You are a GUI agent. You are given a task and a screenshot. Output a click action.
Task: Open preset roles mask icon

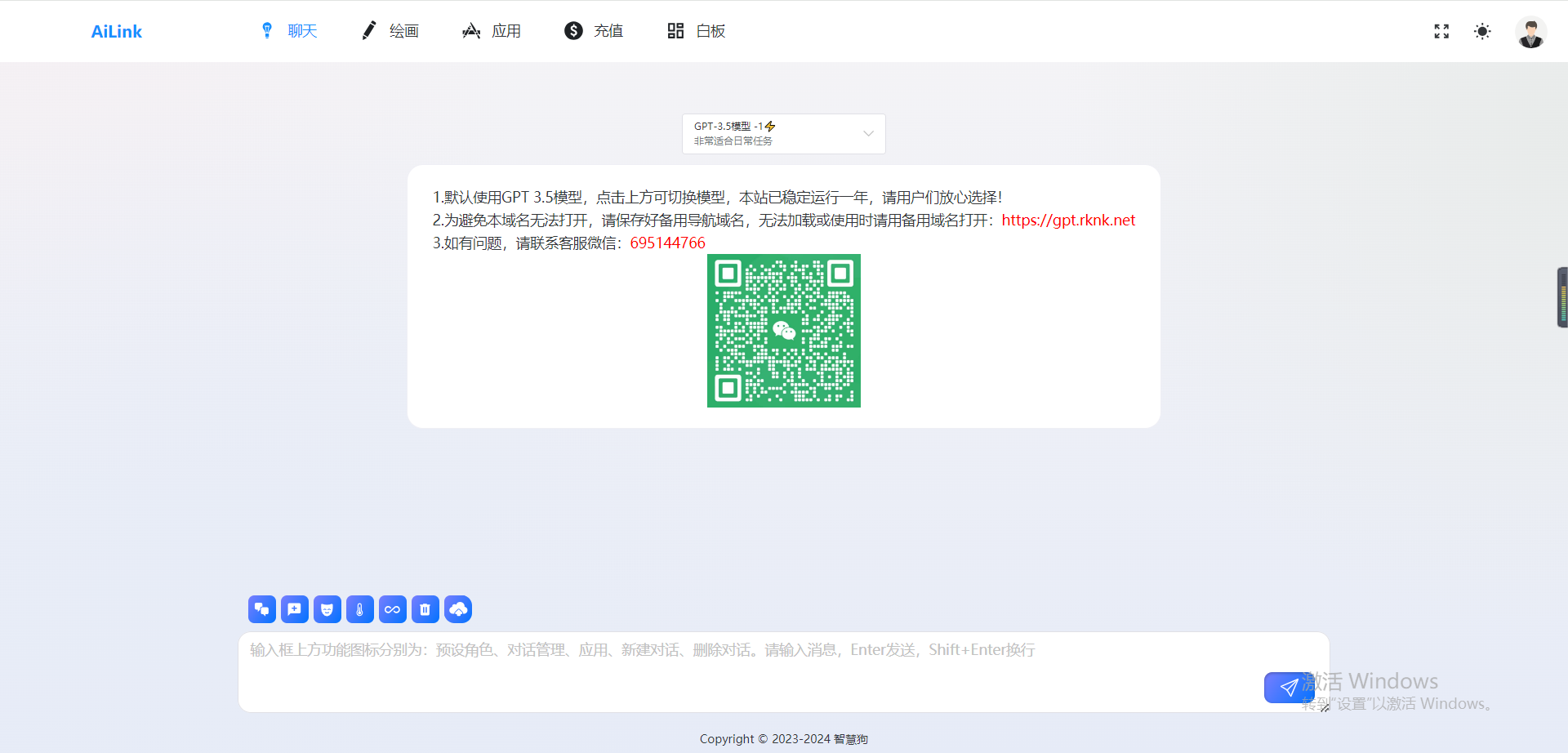[x=327, y=609]
